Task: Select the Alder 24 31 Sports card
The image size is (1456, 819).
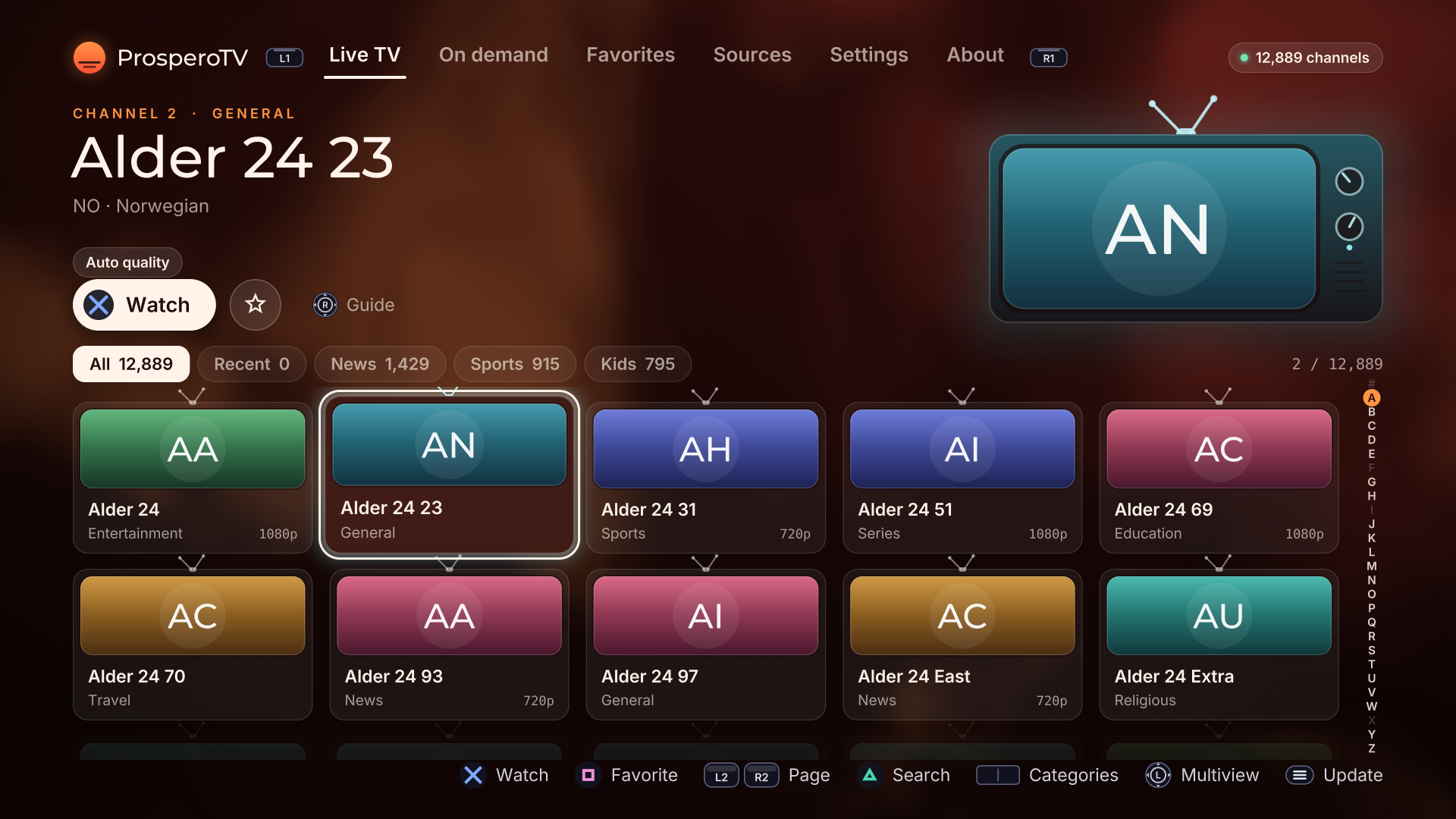Action: coord(705,478)
